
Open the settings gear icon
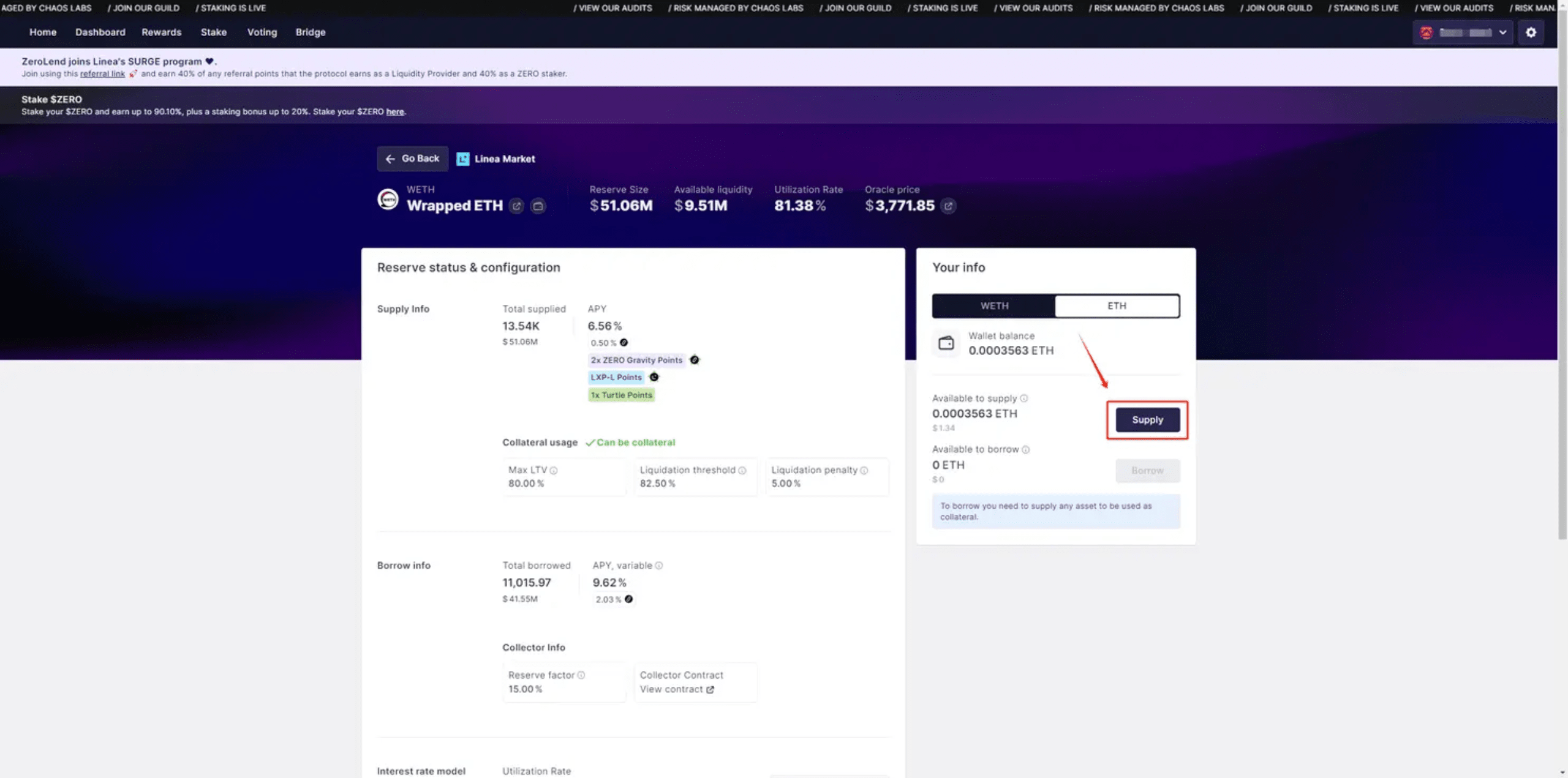pyautogui.click(x=1531, y=32)
